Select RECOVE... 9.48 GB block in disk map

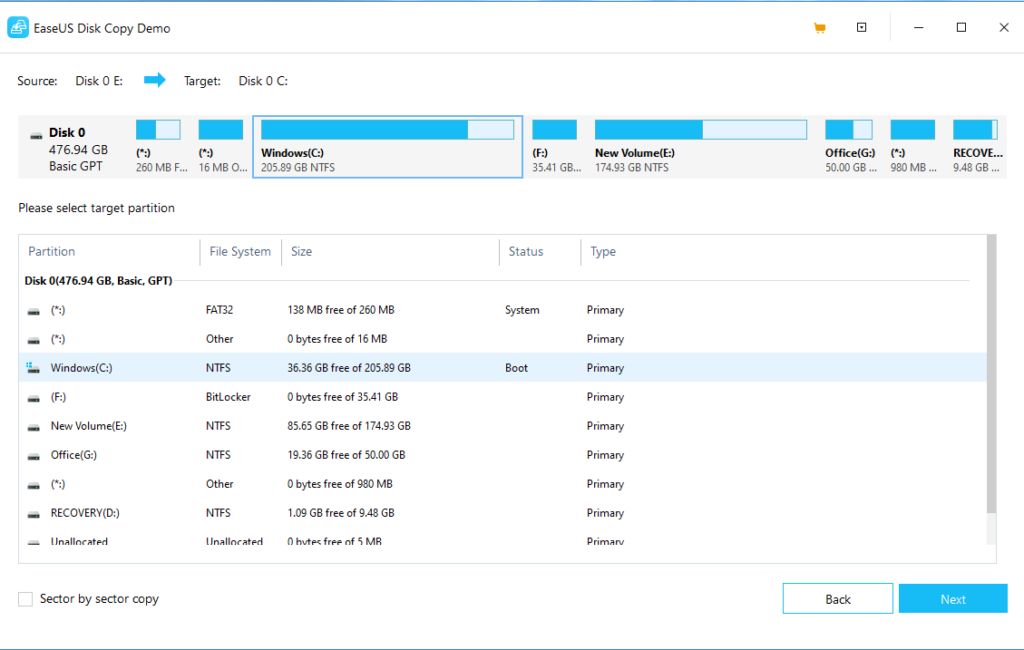tap(977, 146)
